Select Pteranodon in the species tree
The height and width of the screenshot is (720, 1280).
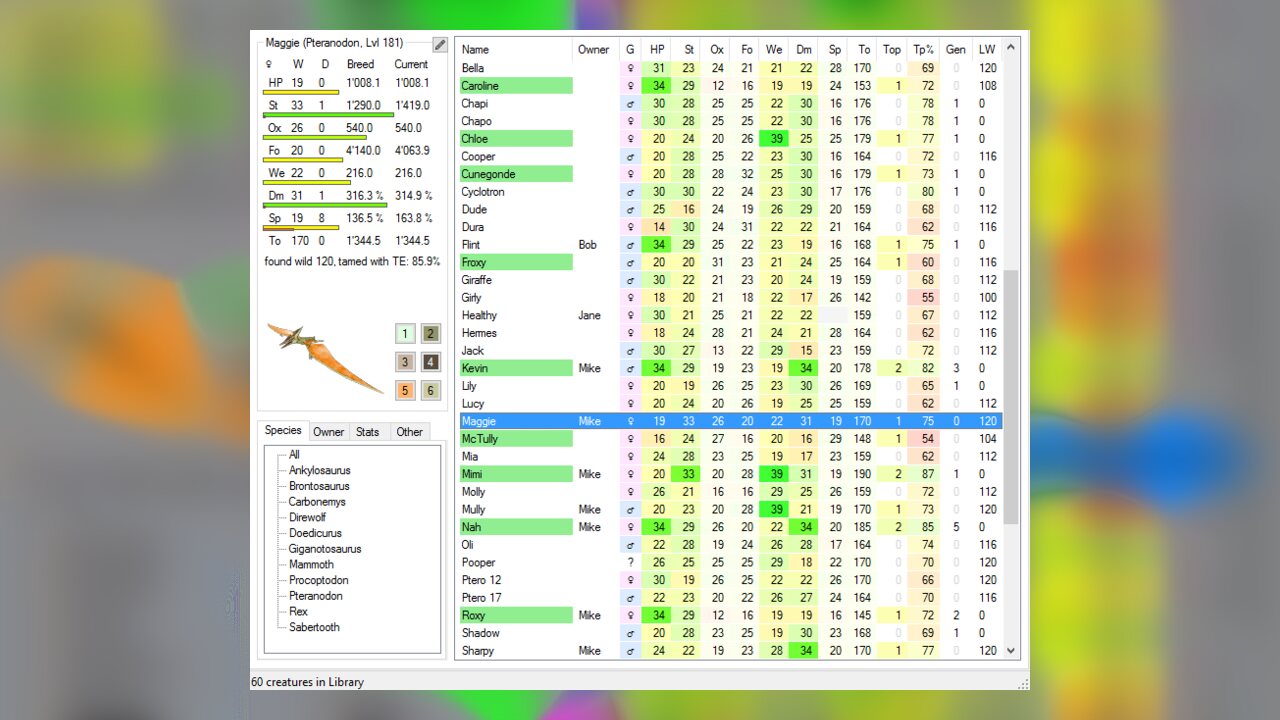(316, 596)
